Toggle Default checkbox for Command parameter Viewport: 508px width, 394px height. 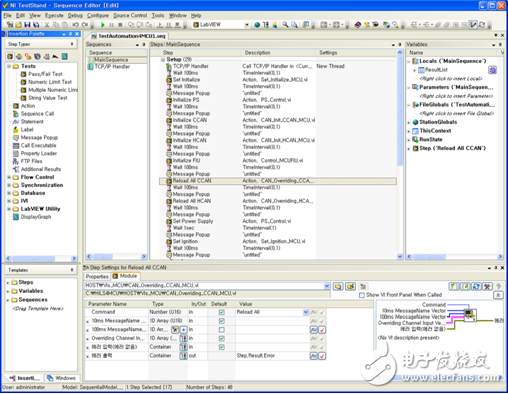pyautogui.click(x=222, y=312)
